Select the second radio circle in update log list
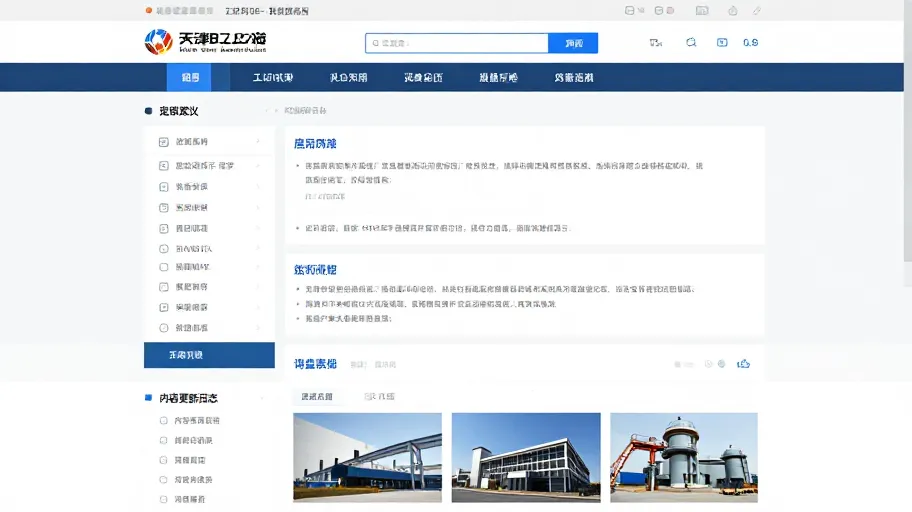This screenshot has height=512, width=912. coord(163,440)
